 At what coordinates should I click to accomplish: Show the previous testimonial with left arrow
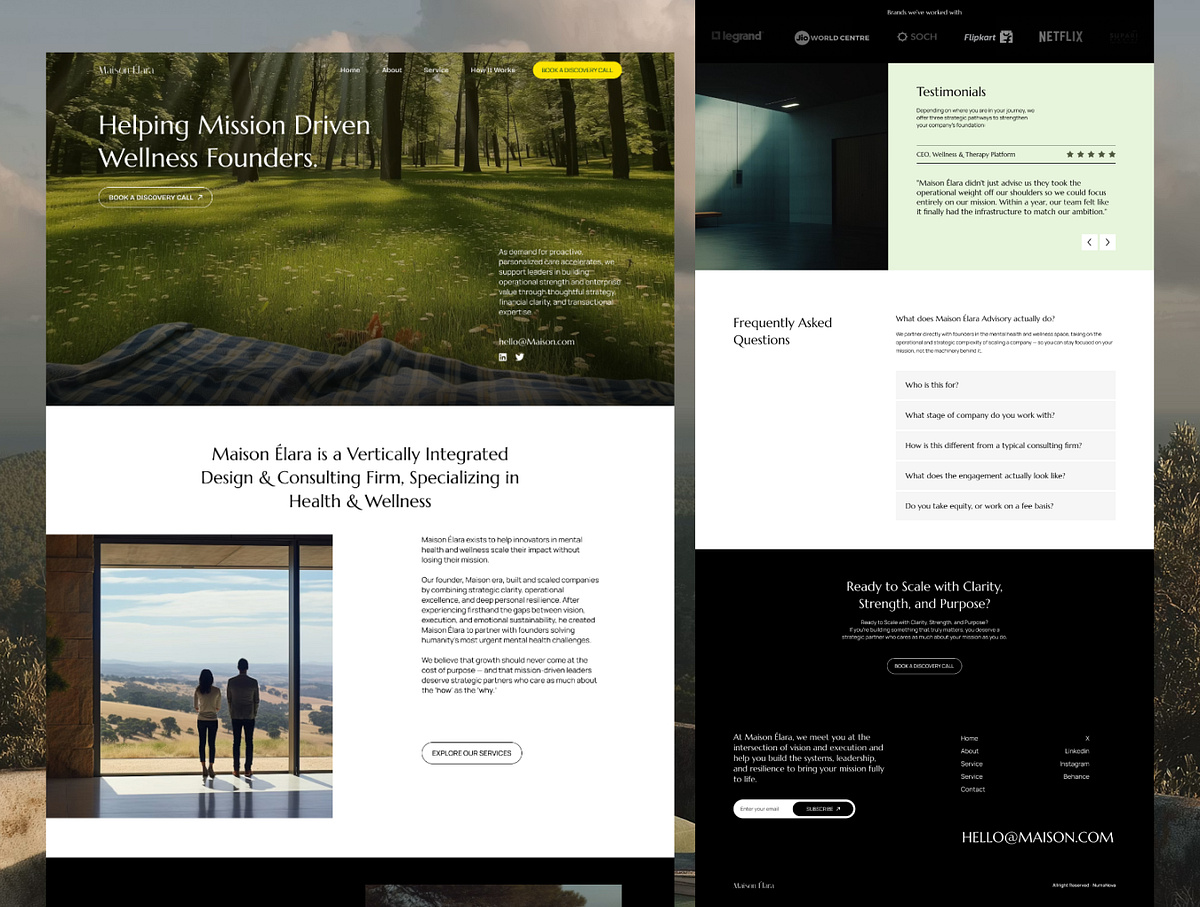1090,242
